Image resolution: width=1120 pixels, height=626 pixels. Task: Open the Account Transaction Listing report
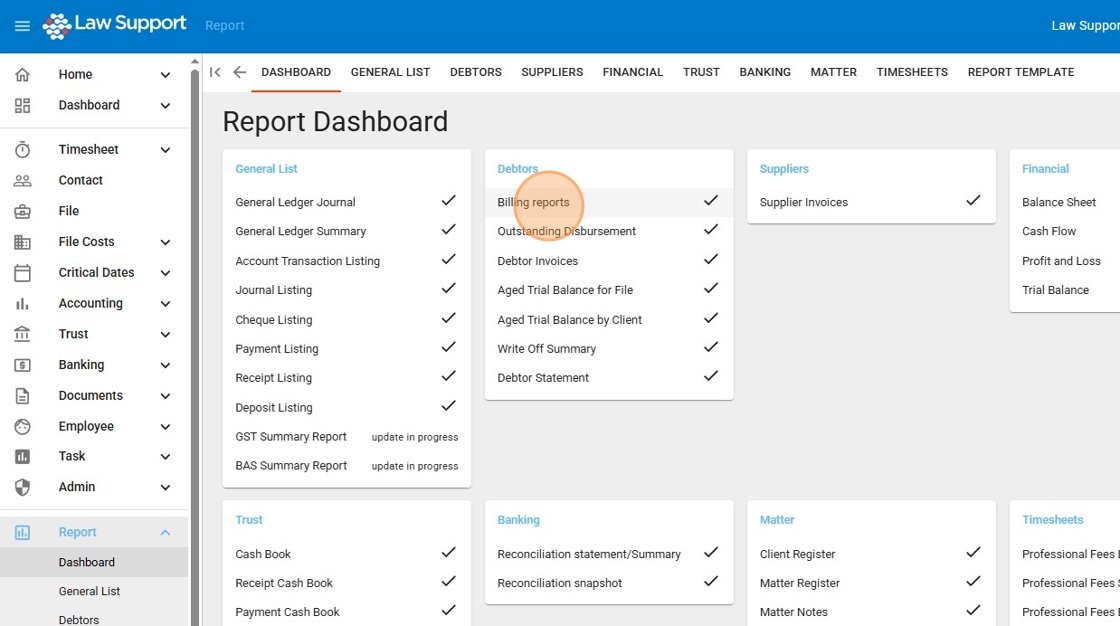(x=307, y=262)
